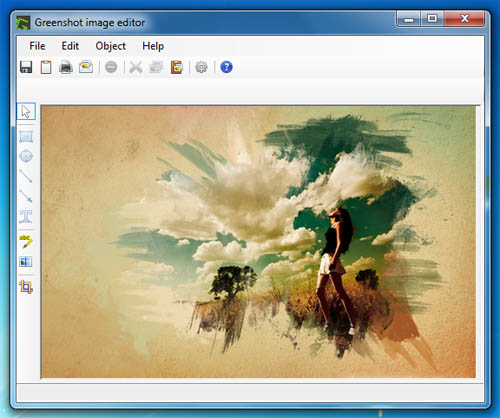The height and width of the screenshot is (418, 500).
Task: Click the E-mail image icon
Action: [86, 67]
